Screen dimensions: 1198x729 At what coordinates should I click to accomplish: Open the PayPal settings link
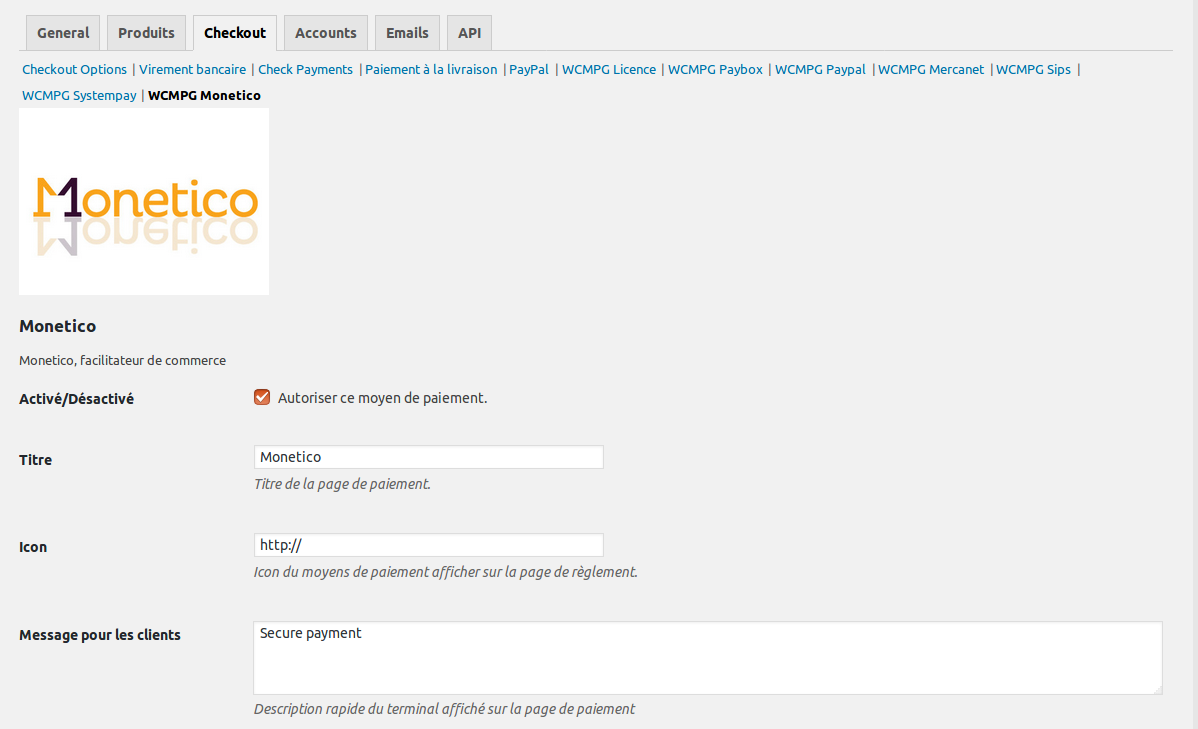click(x=529, y=70)
